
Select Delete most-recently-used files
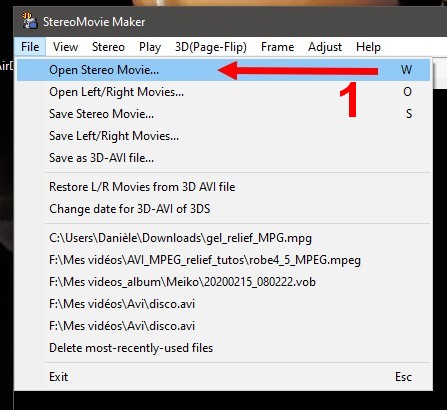point(224,348)
